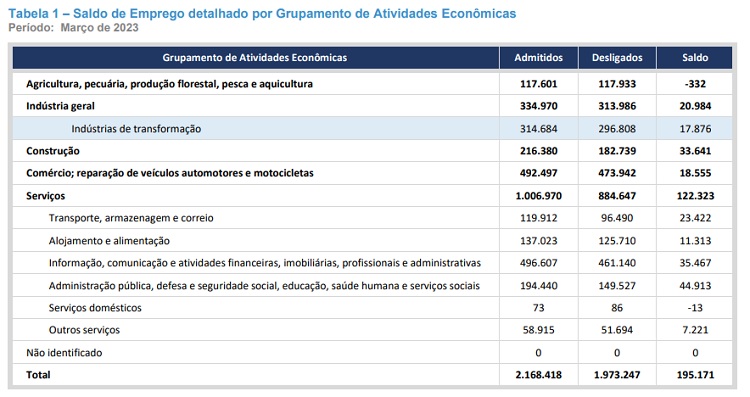Click Comércio desligados value 473.942
The height and width of the screenshot is (397, 750).
[x=617, y=173]
